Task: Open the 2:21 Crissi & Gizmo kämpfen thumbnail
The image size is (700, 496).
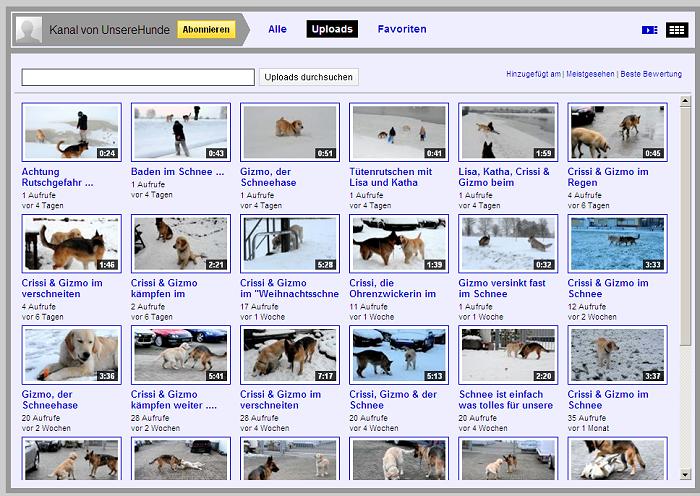Action: [x=181, y=243]
